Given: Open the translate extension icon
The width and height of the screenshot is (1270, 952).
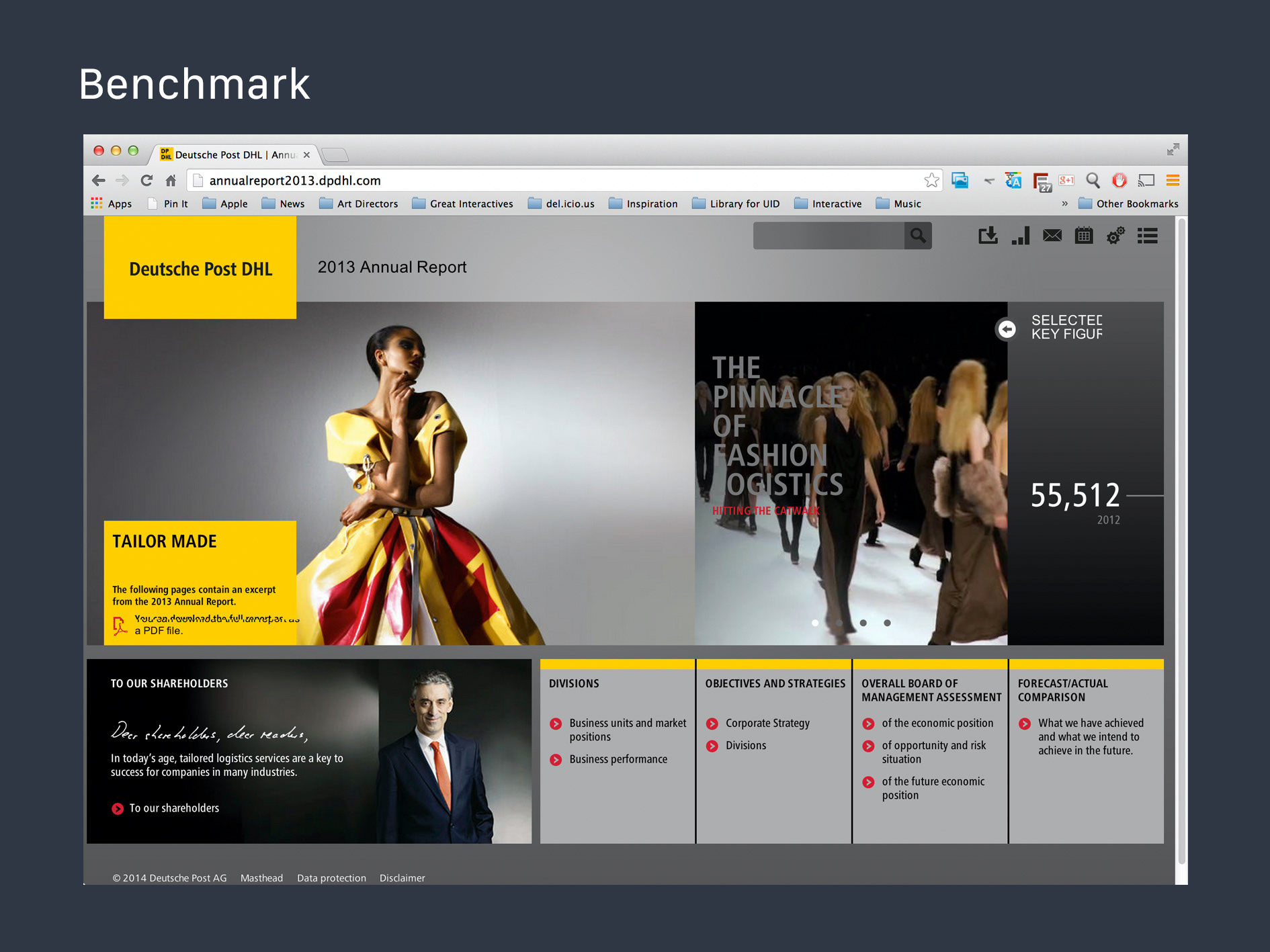Looking at the screenshot, I should point(1013,180).
